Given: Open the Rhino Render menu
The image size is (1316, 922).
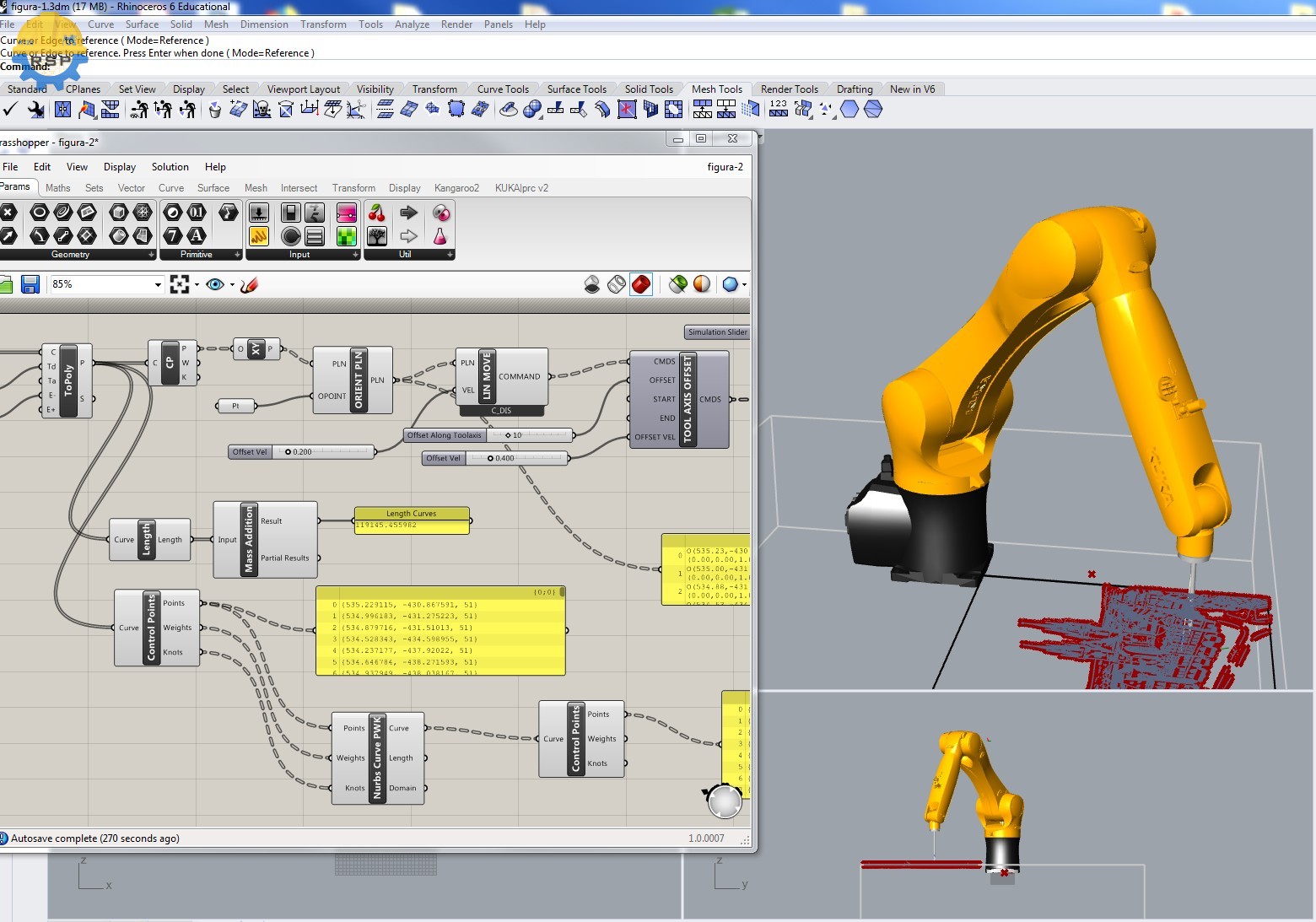Looking at the screenshot, I should point(456,24).
